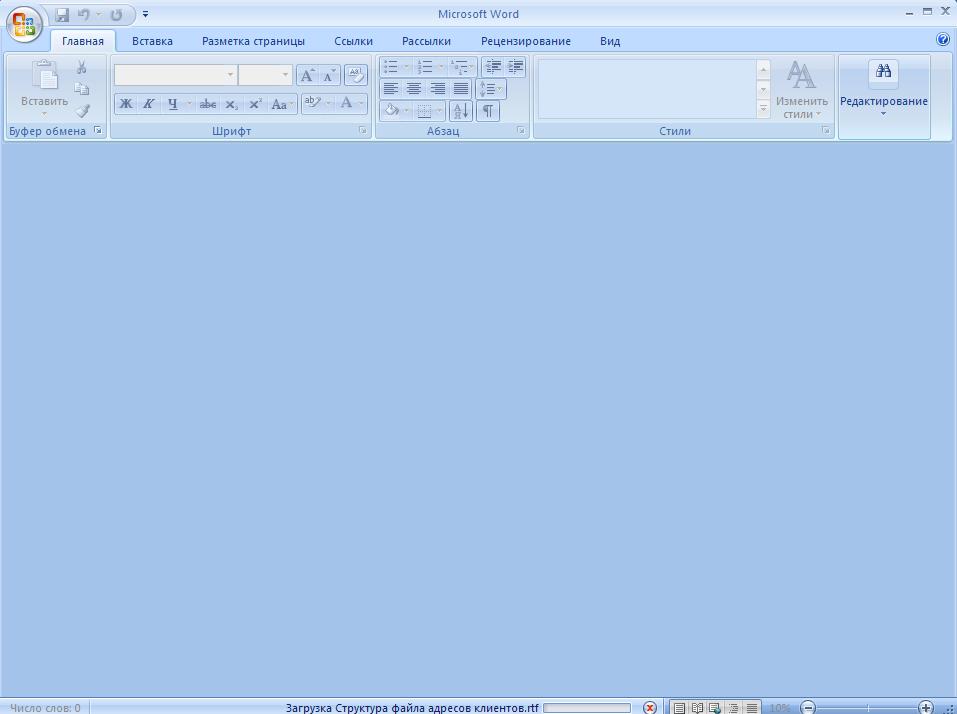The height and width of the screenshot is (714, 957).
Task: Toggle underline Ч formatting
Action: (x=173, y=104)
